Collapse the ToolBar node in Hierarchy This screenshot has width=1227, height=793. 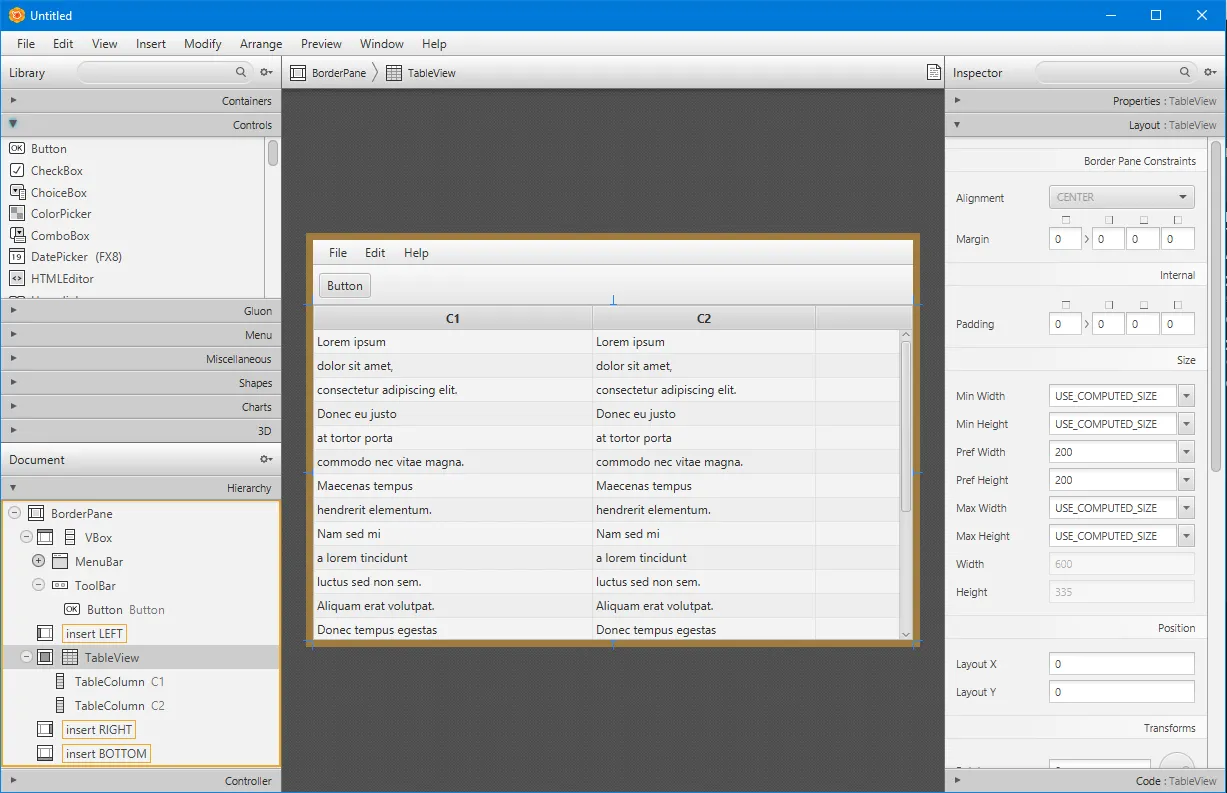click(38, 585)
